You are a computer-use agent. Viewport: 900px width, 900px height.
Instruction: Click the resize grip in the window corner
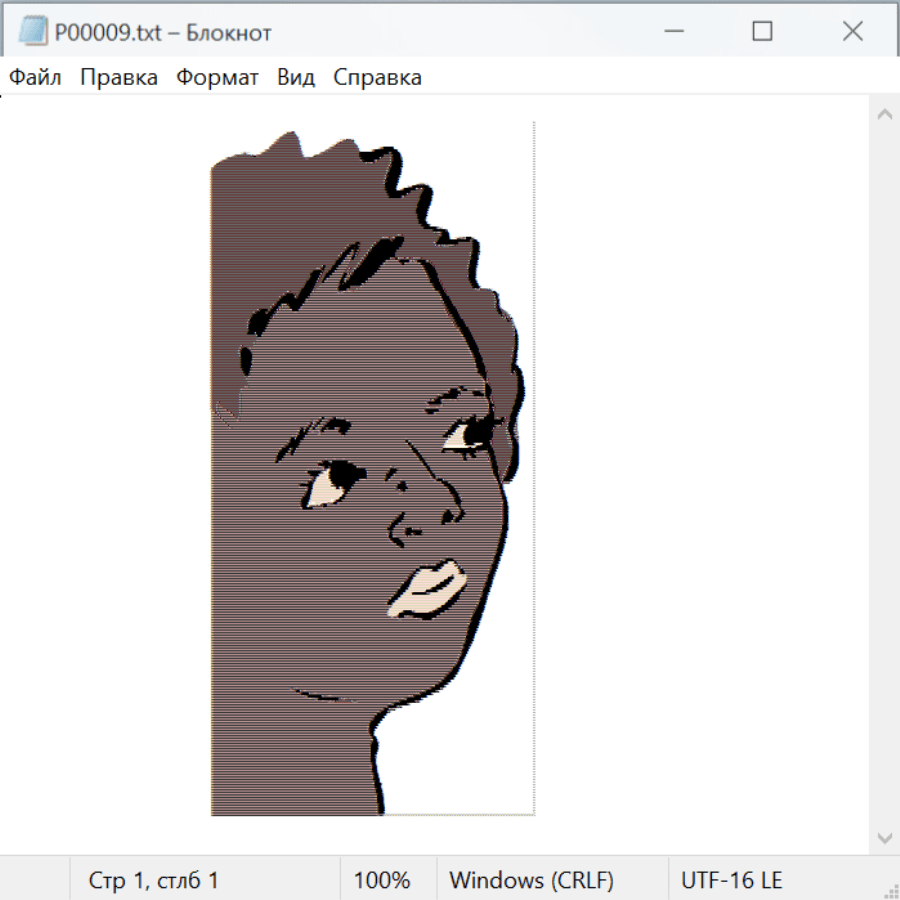891,891
